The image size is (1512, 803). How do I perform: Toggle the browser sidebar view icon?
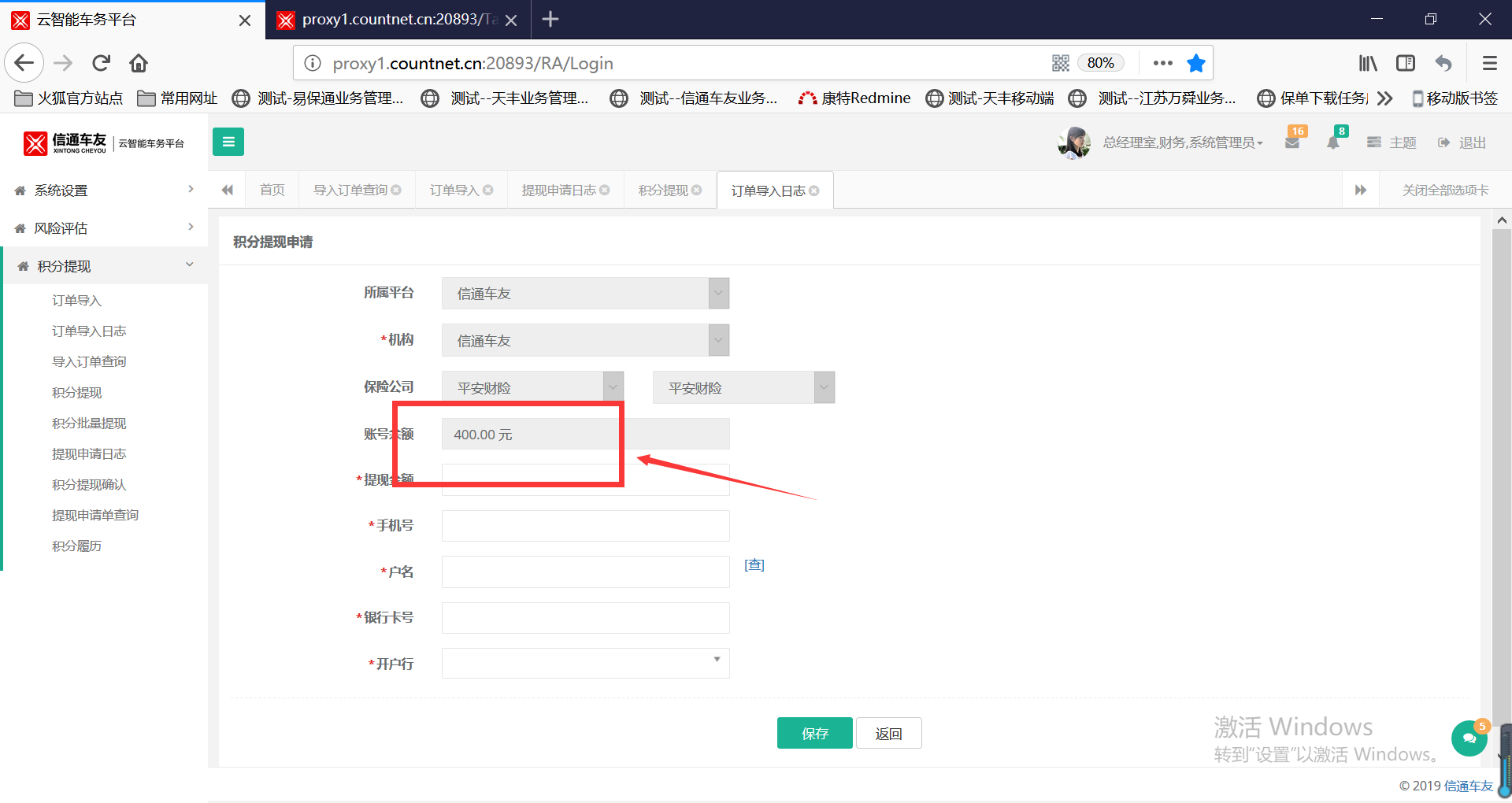pos(1406,63)
